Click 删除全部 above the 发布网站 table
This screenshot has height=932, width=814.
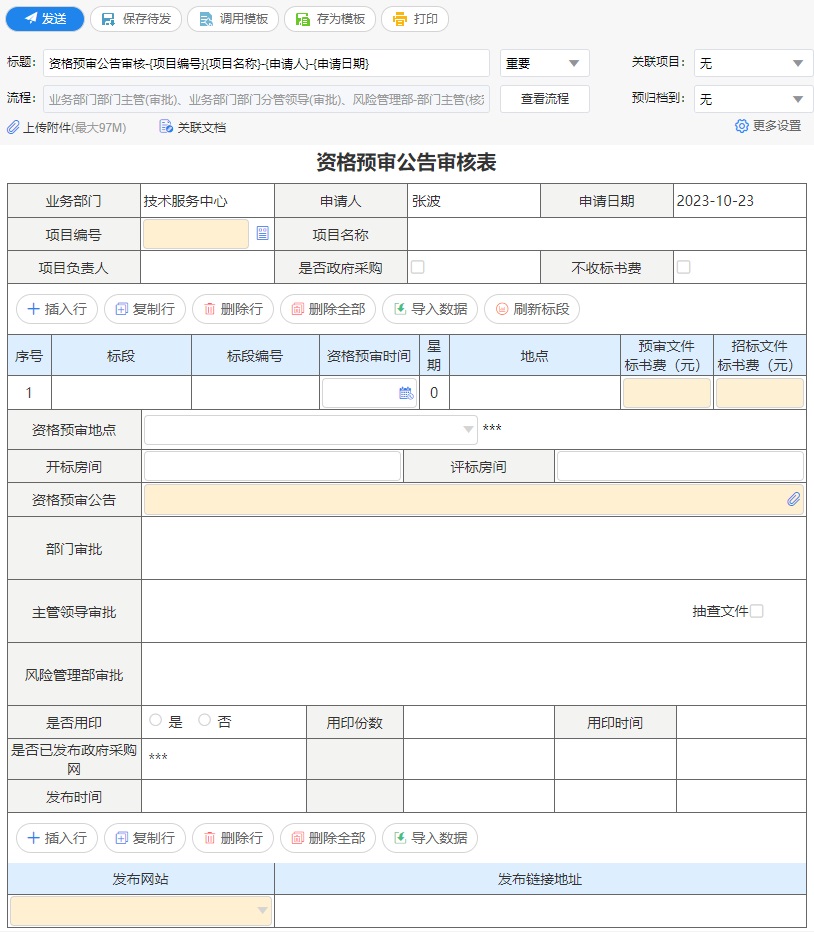point(328,838)
